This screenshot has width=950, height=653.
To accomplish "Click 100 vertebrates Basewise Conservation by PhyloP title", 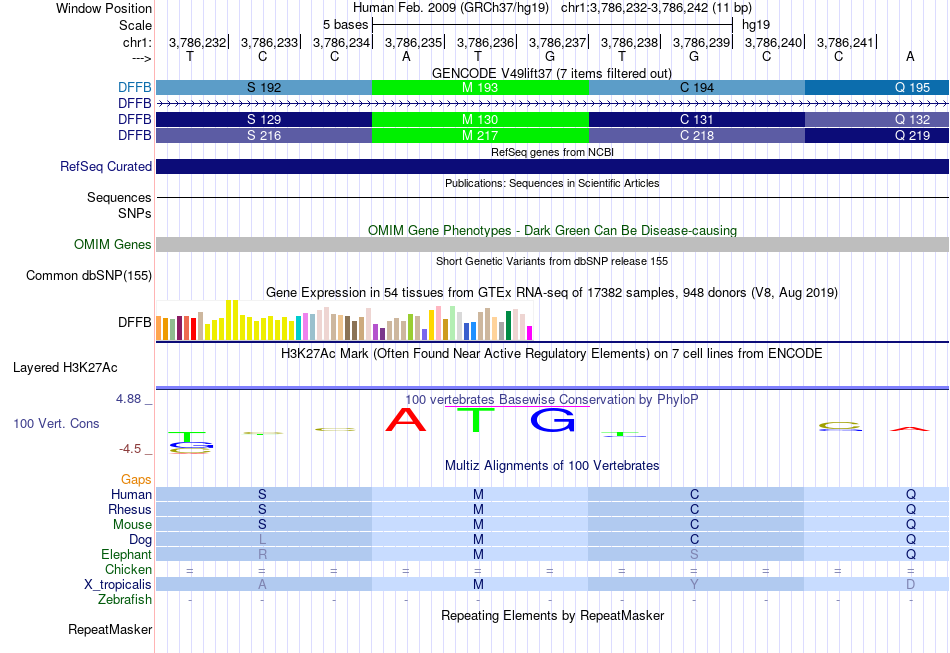I will tap(551, 400).
